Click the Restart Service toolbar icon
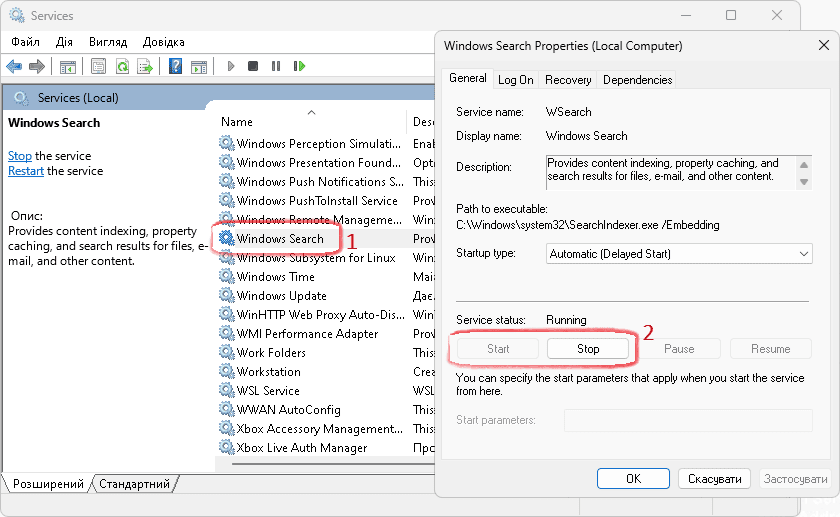 click(x=299, y=66)
